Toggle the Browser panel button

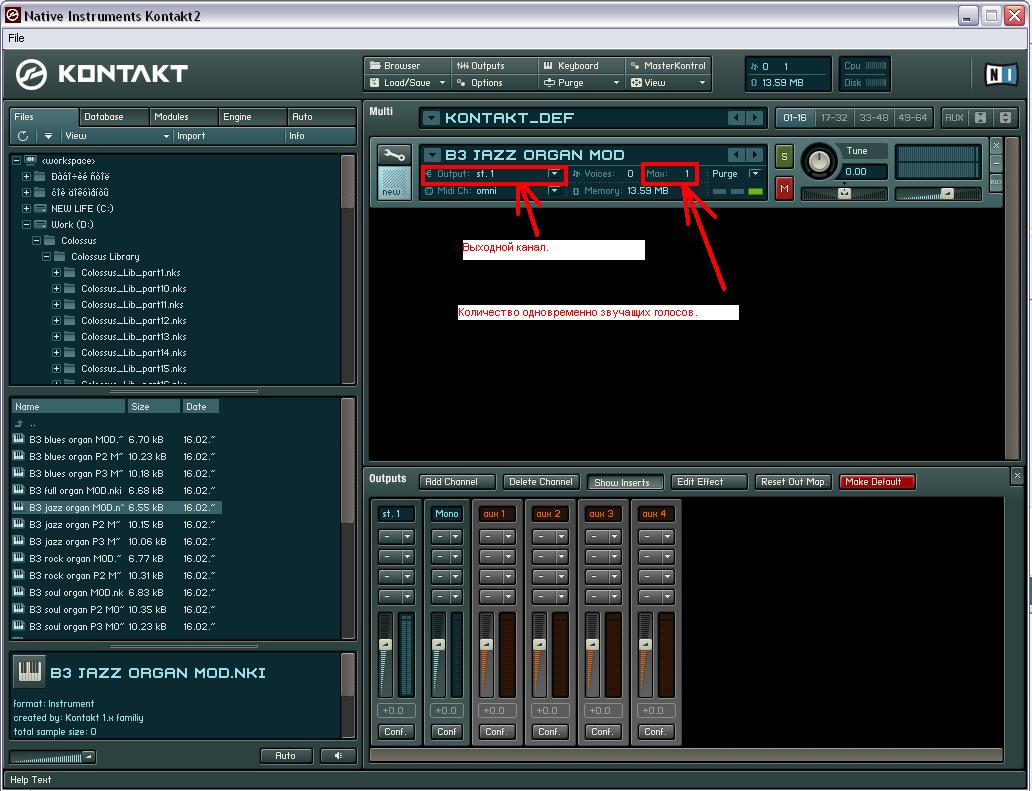click(x=407, y=66)
